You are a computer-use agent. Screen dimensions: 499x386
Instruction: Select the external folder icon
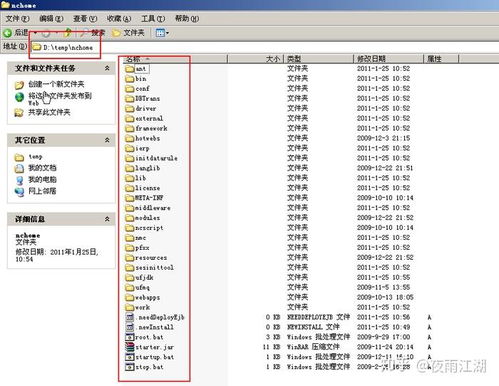click(x=130, y=119)
